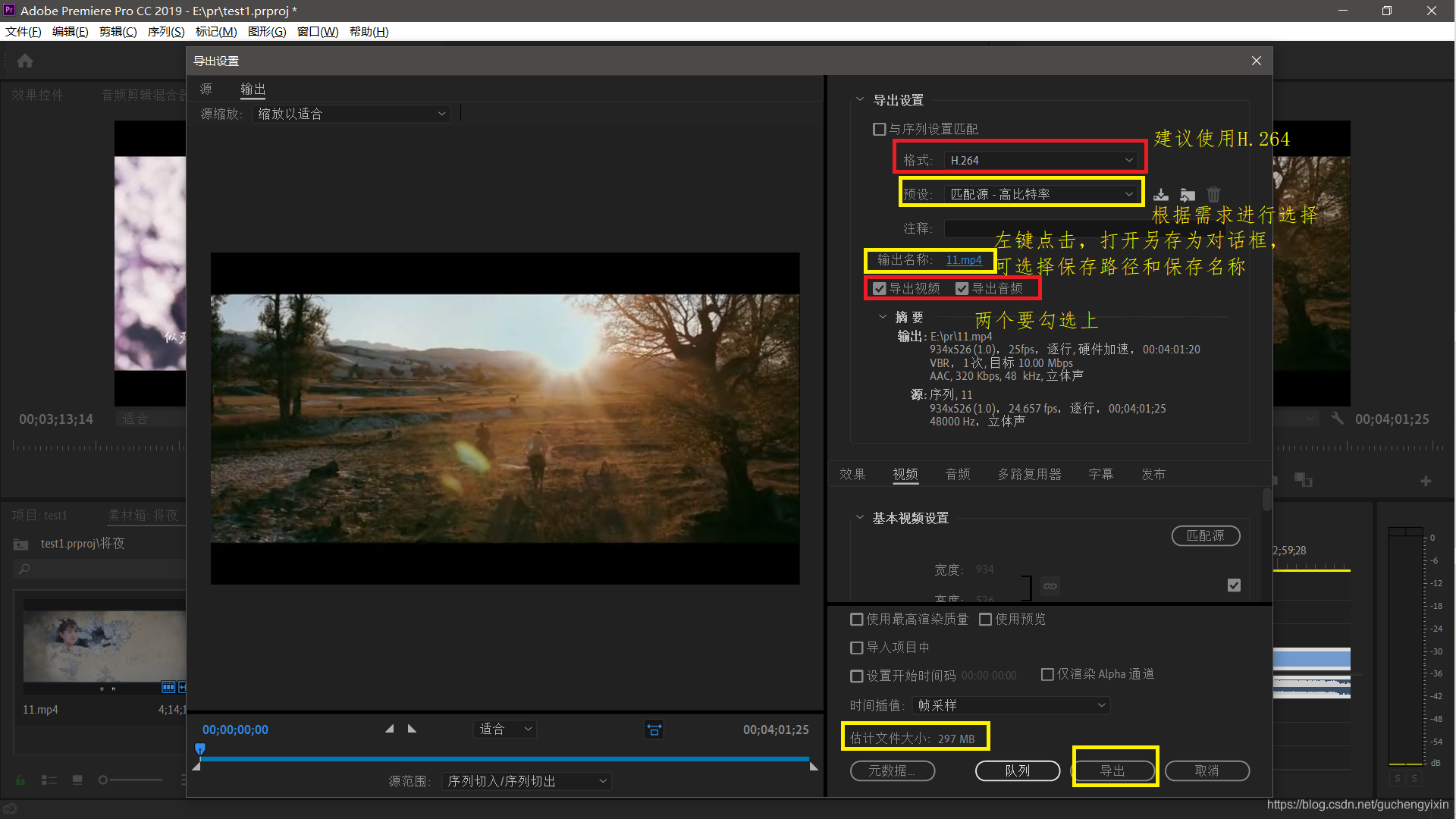Open the Publish tab
Screen dimensions: 1456x819
click(x=1153, y=474)
